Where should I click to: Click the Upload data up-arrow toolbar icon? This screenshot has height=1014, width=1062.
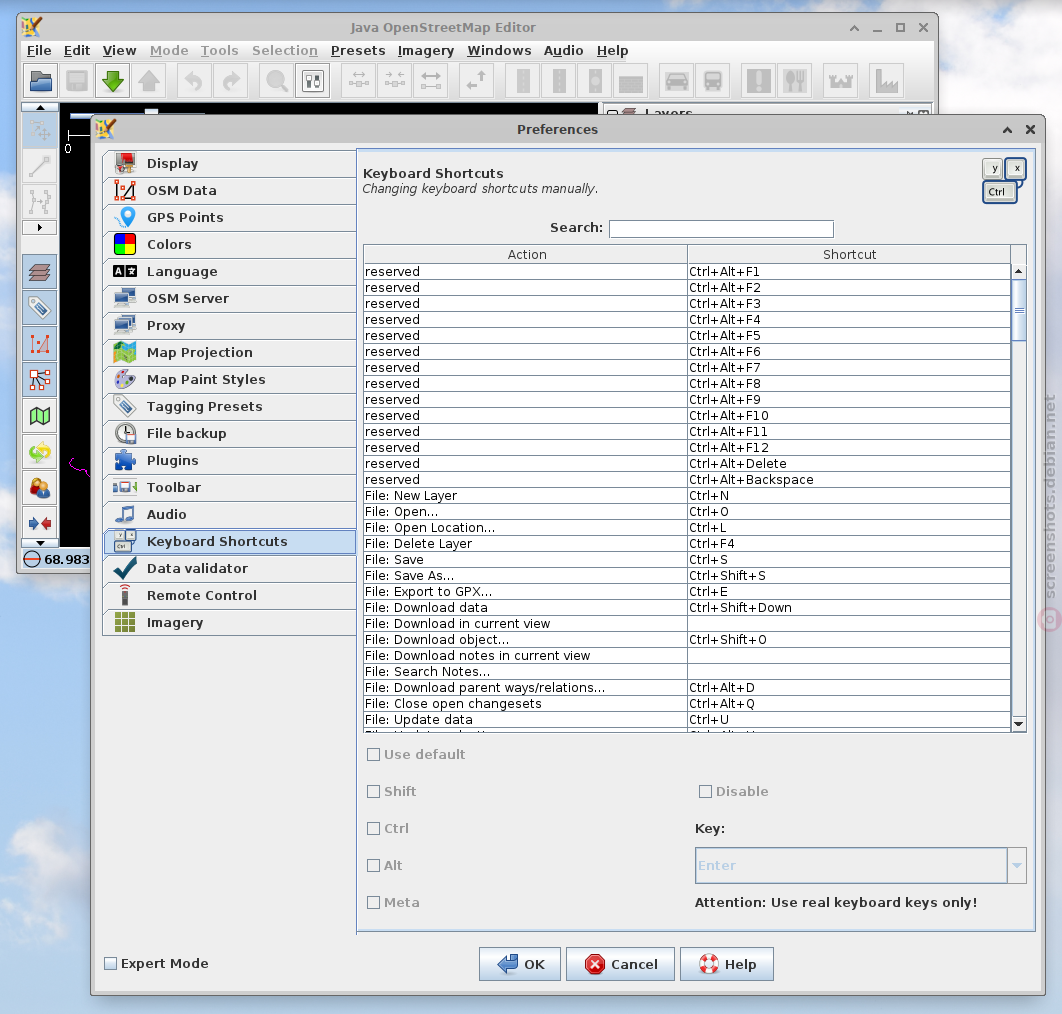click(x=149, y=81)
